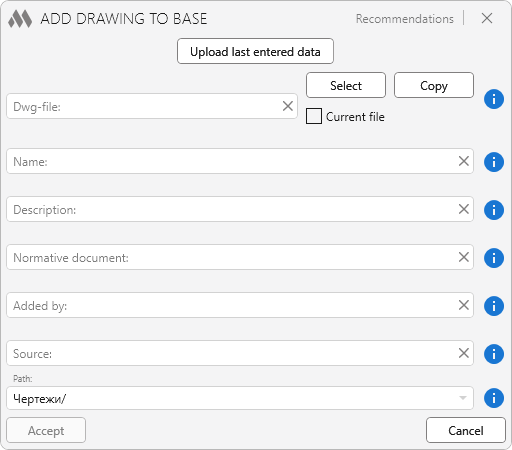Screen dimensions: 512x450
Task: Click the Select button
Action: 346,85
